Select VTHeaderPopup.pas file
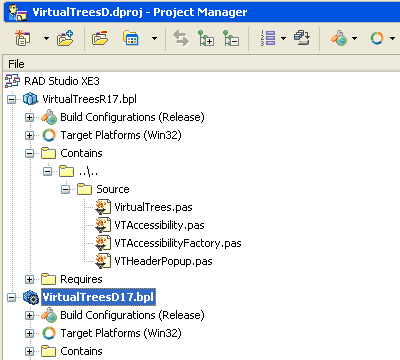 coord(163,261)
